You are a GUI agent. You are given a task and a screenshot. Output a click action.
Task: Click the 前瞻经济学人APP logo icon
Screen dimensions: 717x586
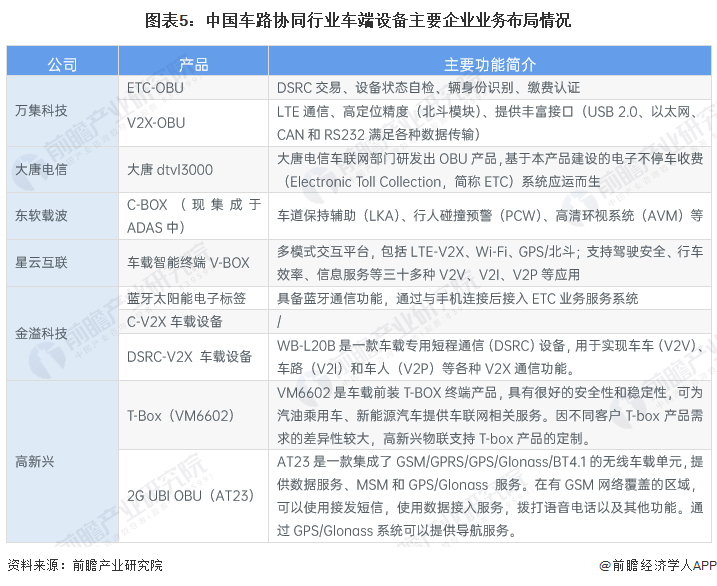[x=606, y=566]
